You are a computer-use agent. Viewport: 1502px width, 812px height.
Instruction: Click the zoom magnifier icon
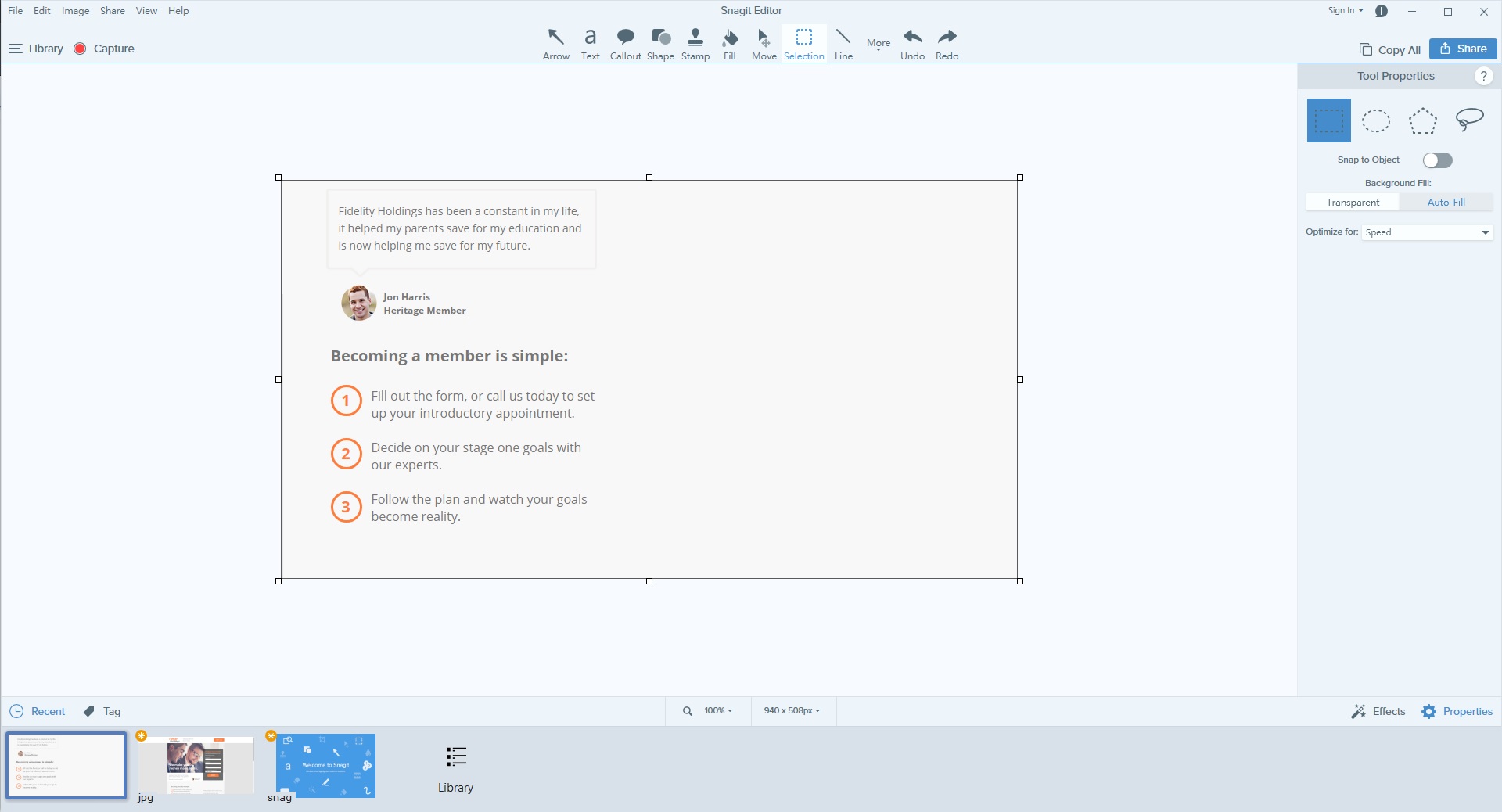[687, 711]
